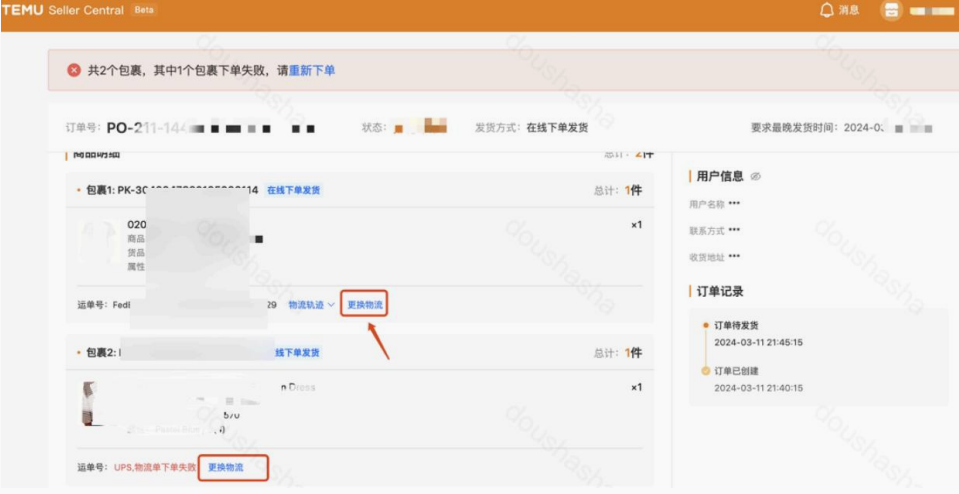Expand the 物流轨迹 dropdown

click(x=311, y=304)
